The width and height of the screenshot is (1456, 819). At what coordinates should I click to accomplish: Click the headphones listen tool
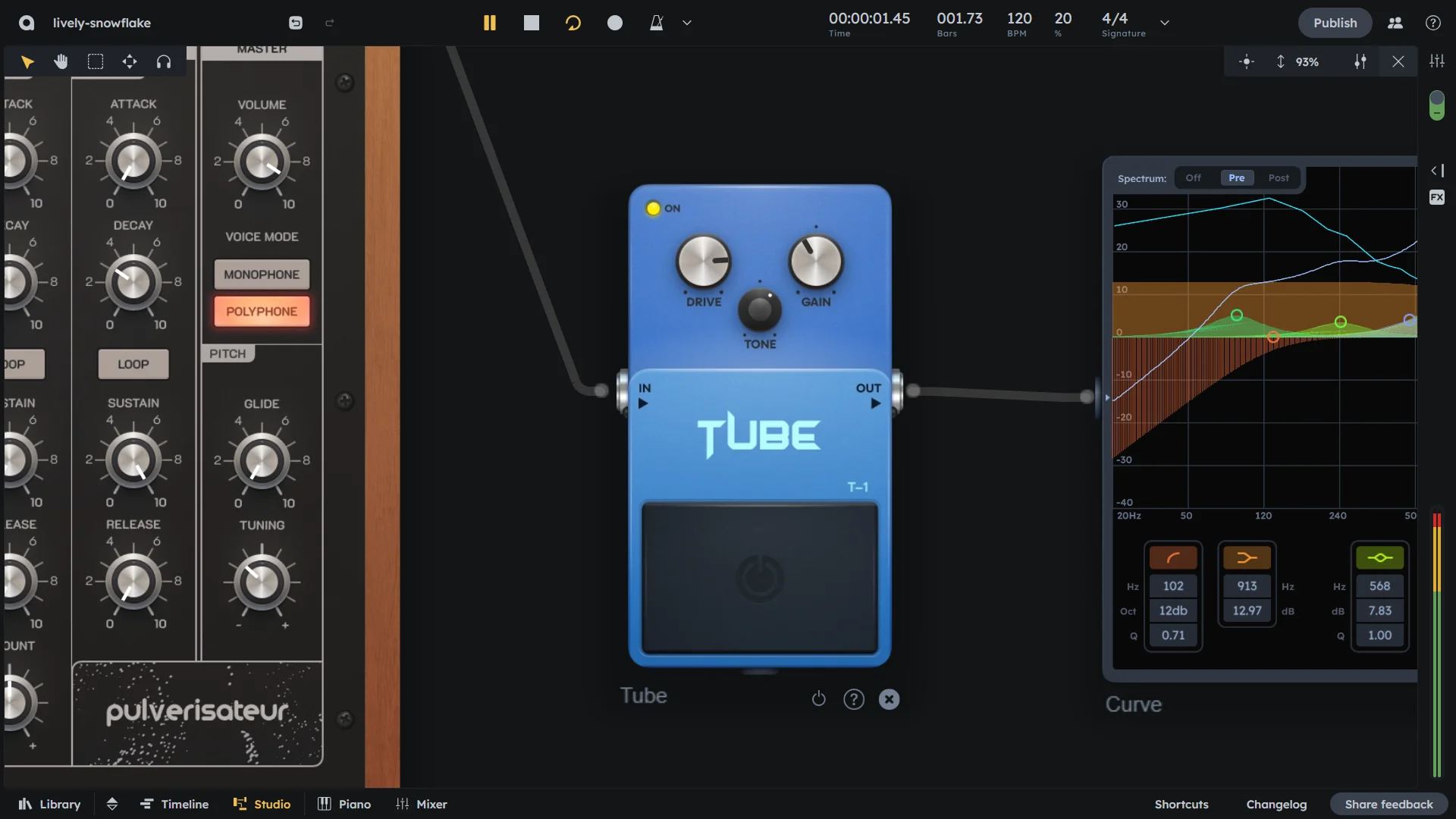[163, 61]
